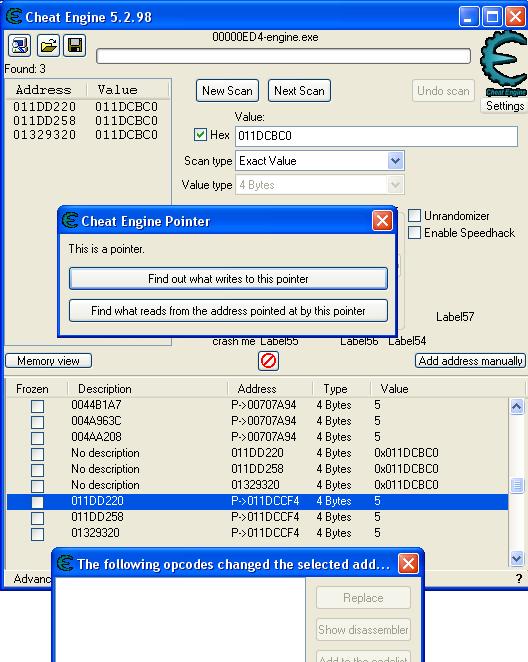Click Find what reads from address pointed at

(x=228, y=311)
